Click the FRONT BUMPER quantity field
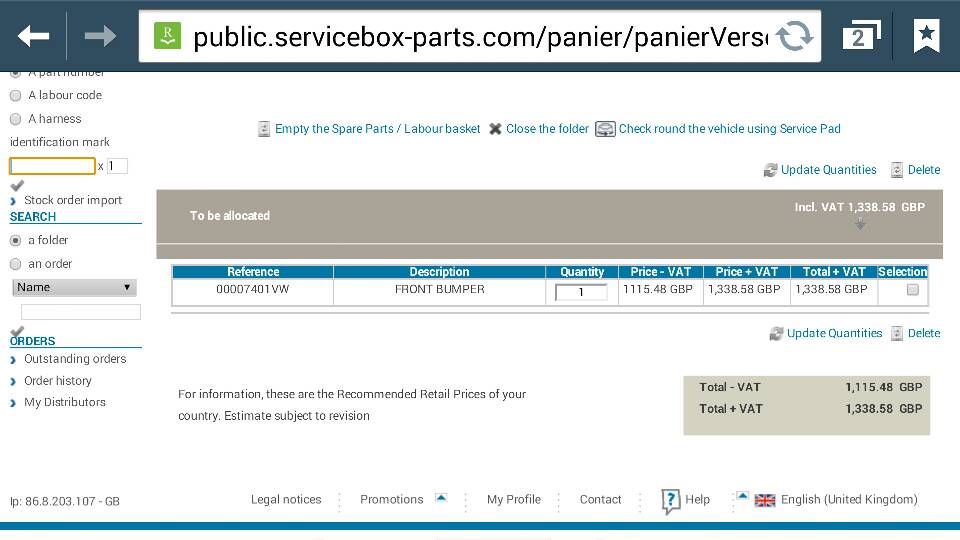This screenshot has width=960, height=540. coord(581,292)
